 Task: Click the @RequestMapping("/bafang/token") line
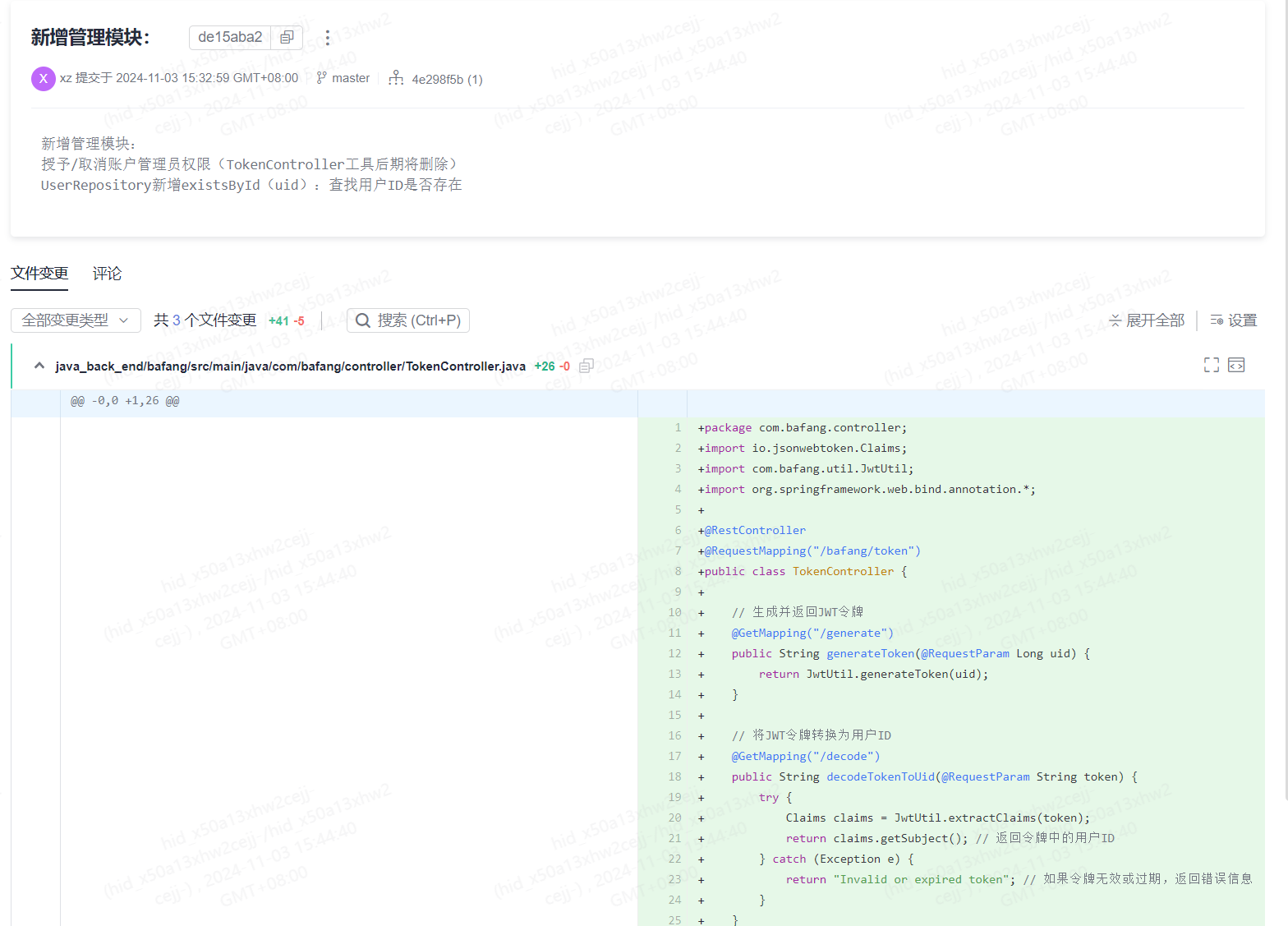tap(809, 551)
